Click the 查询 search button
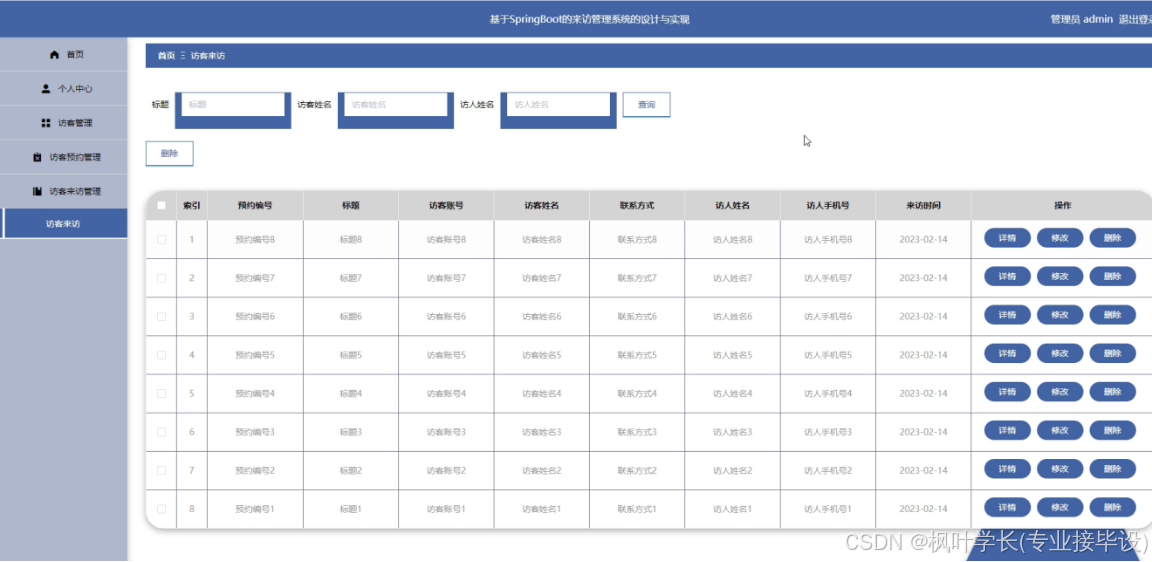Screen dimensions: 1152x562 (x=647, y=104)
